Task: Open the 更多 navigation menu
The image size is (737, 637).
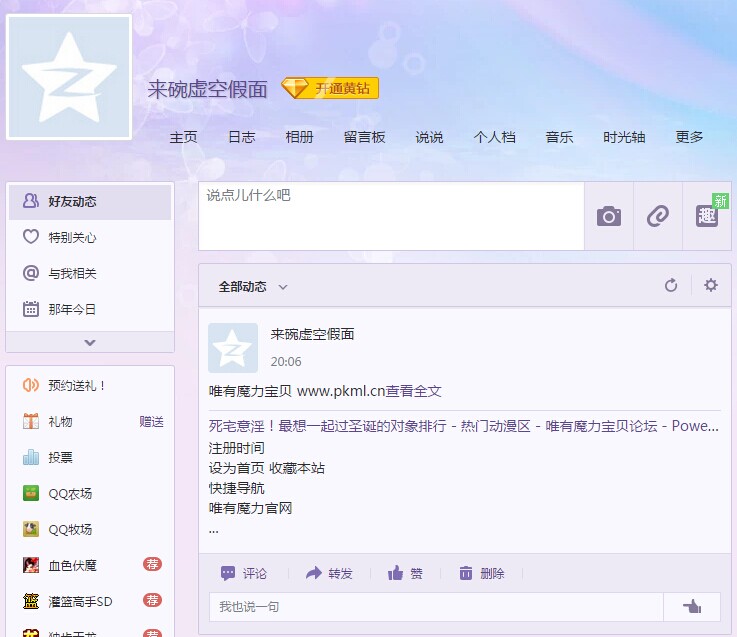Action: 689,138
